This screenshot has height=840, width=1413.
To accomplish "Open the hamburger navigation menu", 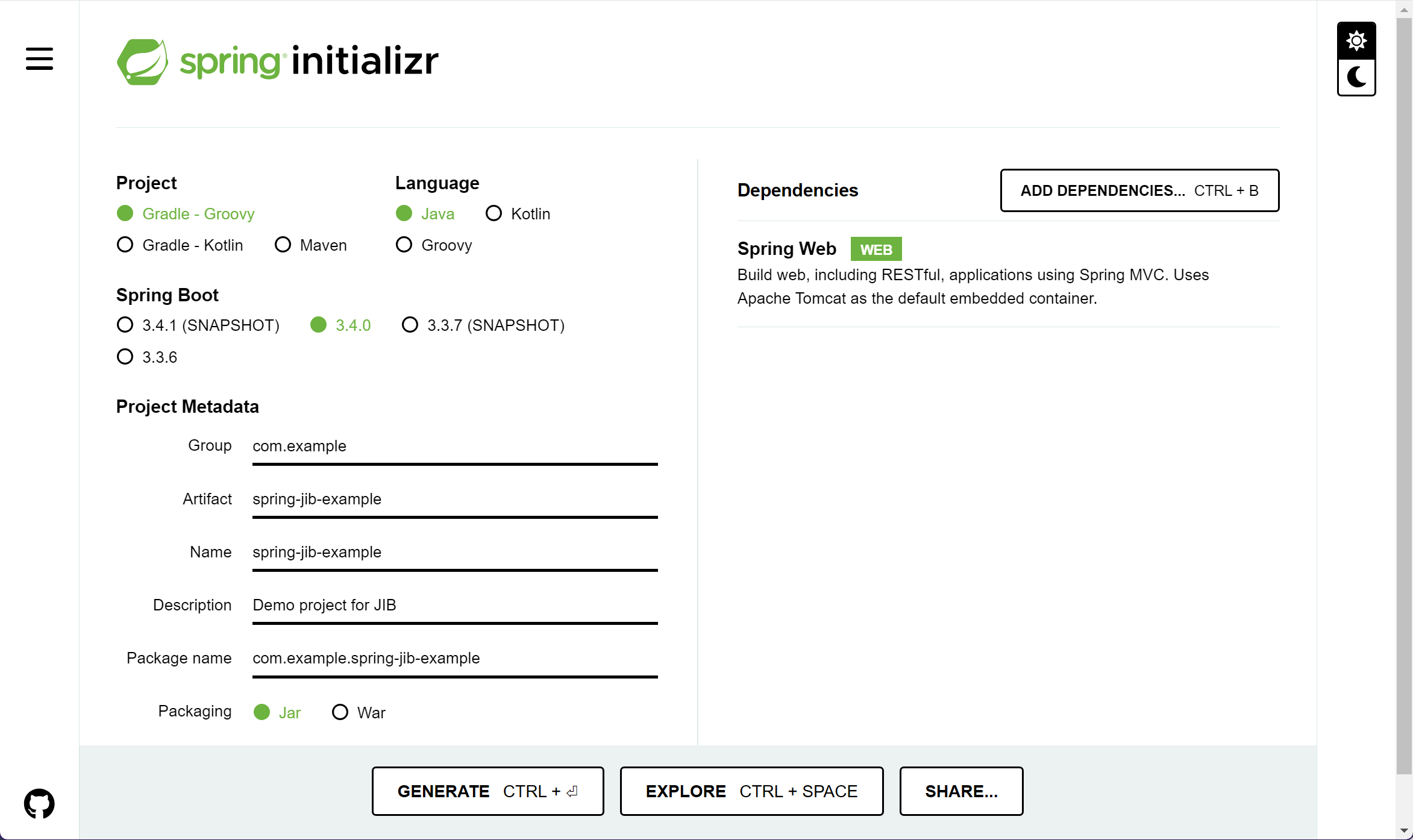I will tap(39, 59).
